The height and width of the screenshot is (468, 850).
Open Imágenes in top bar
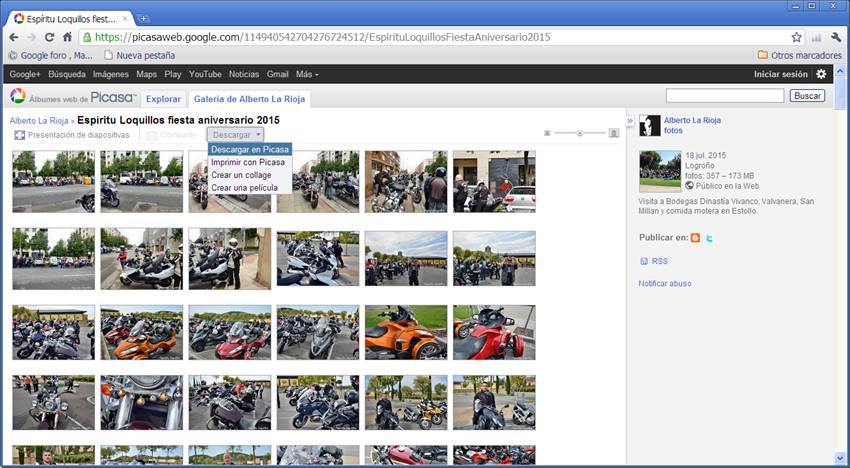click(111, 74)
